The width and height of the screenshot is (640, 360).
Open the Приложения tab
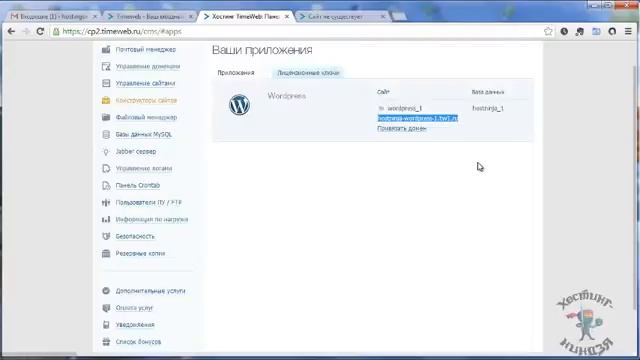(236, 73)
